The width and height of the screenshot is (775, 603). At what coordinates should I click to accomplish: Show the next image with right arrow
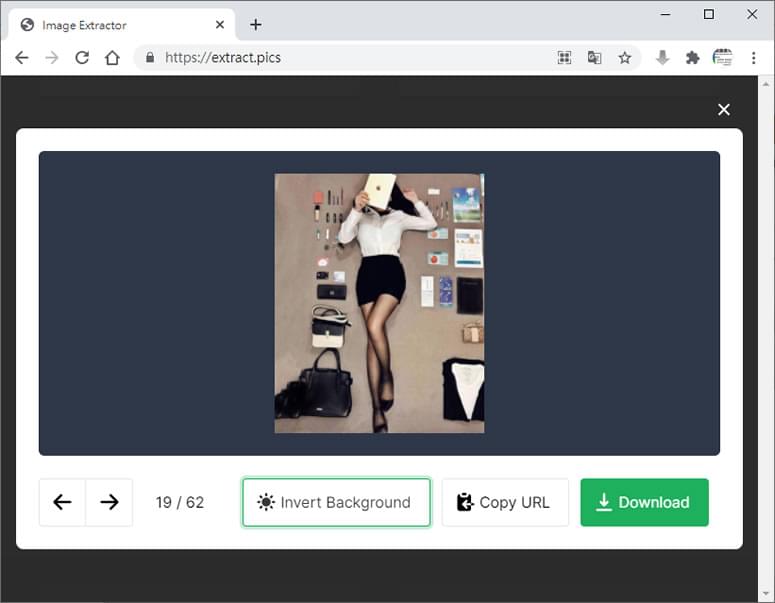tap(109, 502)
